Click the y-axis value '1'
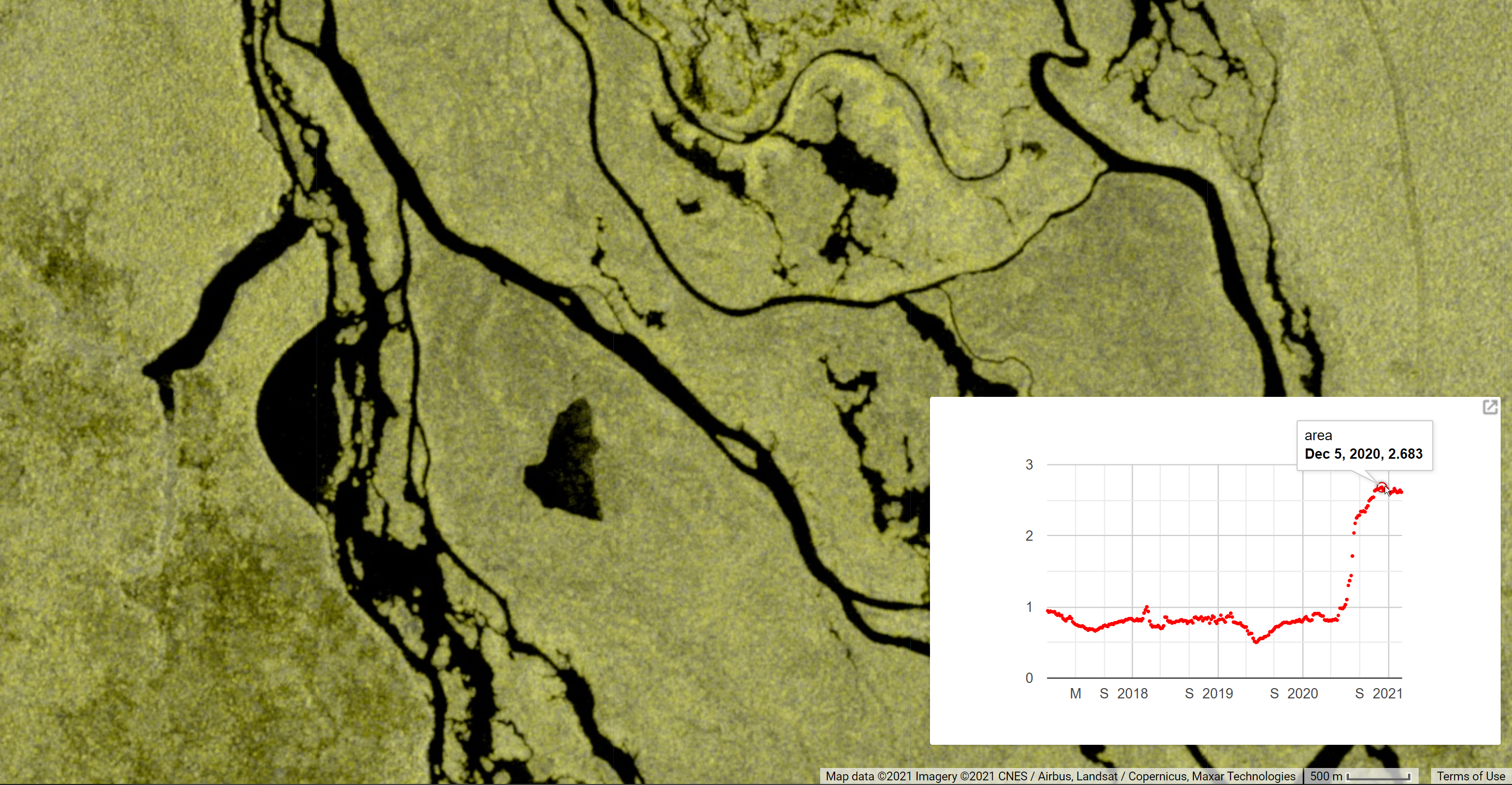Image resolution: width=1512 pixels, height=785 pixels. (1029, 607)
